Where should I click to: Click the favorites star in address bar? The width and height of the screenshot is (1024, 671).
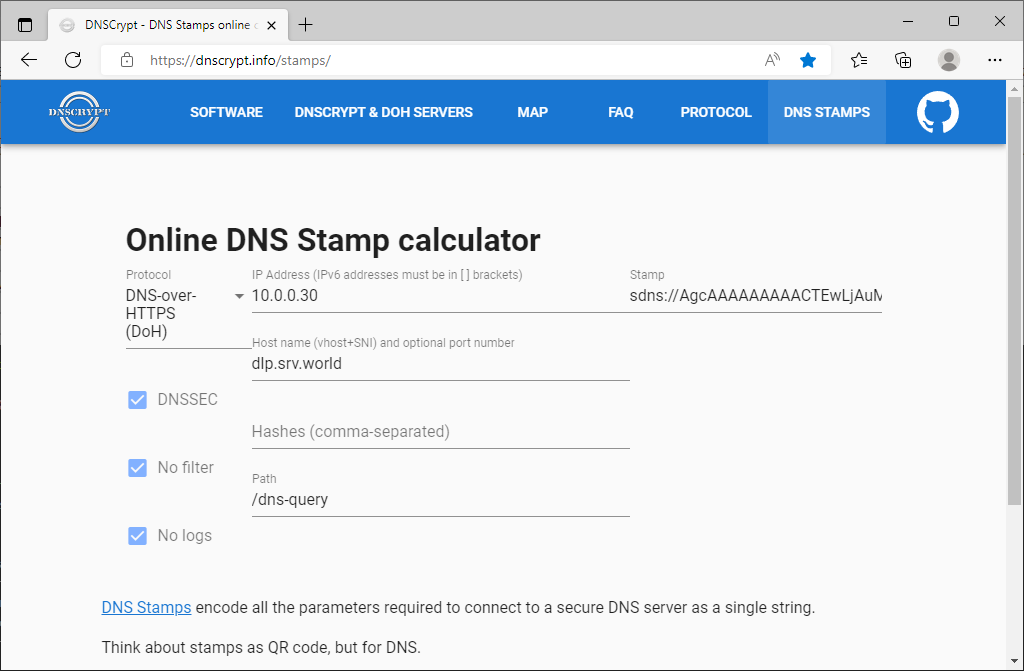pyautogui.click(x=808, y=60)
